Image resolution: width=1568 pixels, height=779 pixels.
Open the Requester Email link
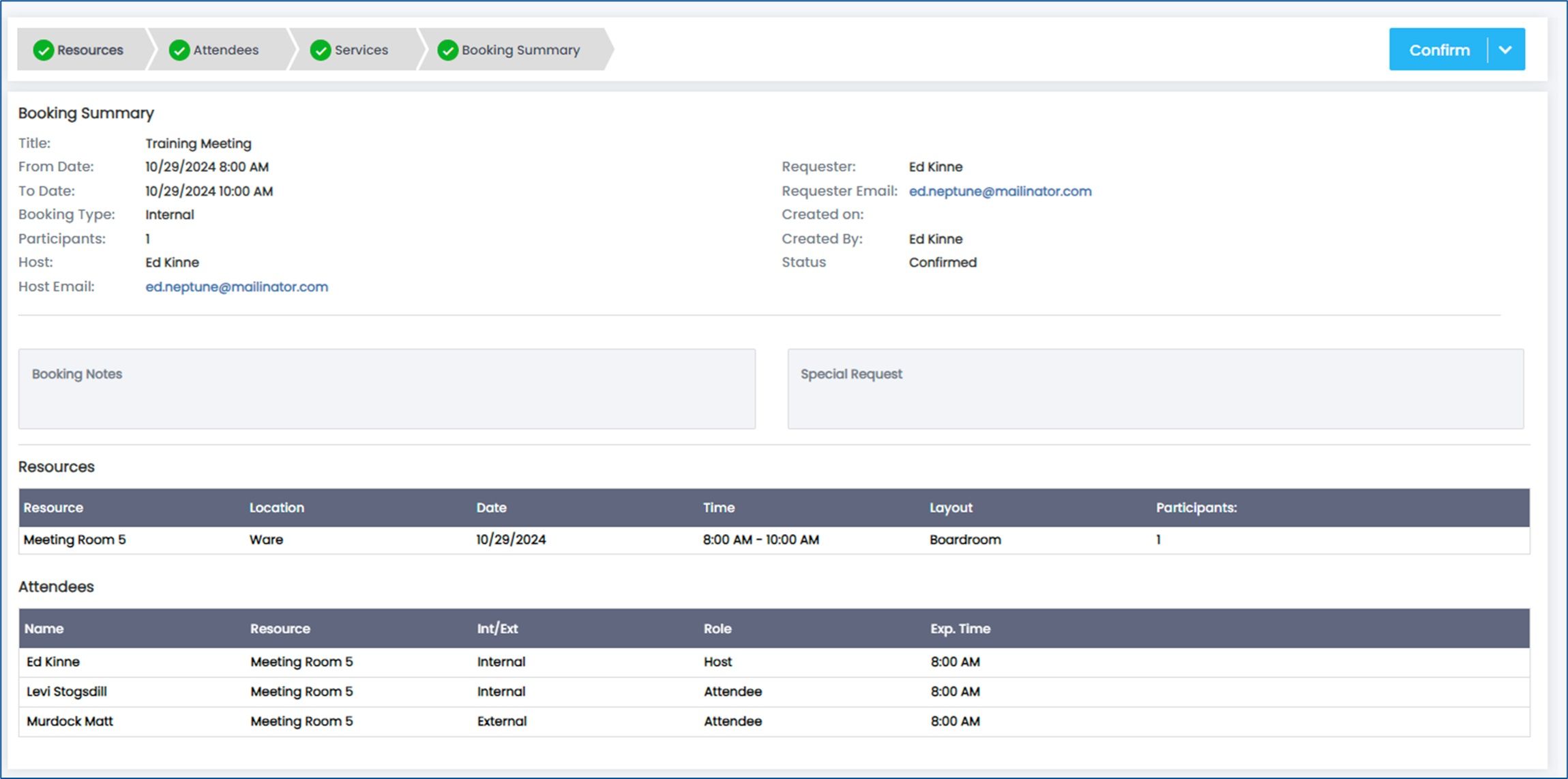pyautogui.click(x=1000, y=191)
